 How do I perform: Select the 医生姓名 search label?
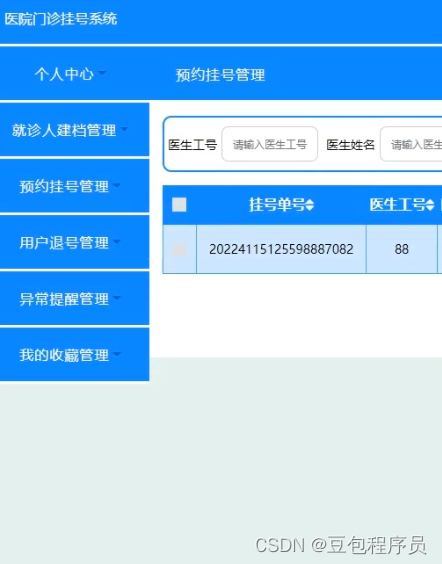[x=351, y=145]
